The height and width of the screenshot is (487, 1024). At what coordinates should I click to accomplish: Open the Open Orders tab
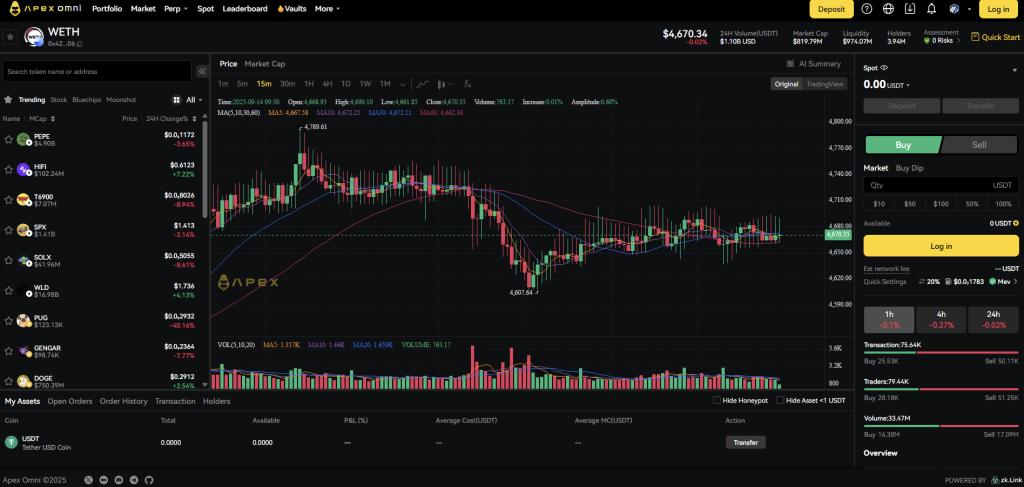(69, 401)
